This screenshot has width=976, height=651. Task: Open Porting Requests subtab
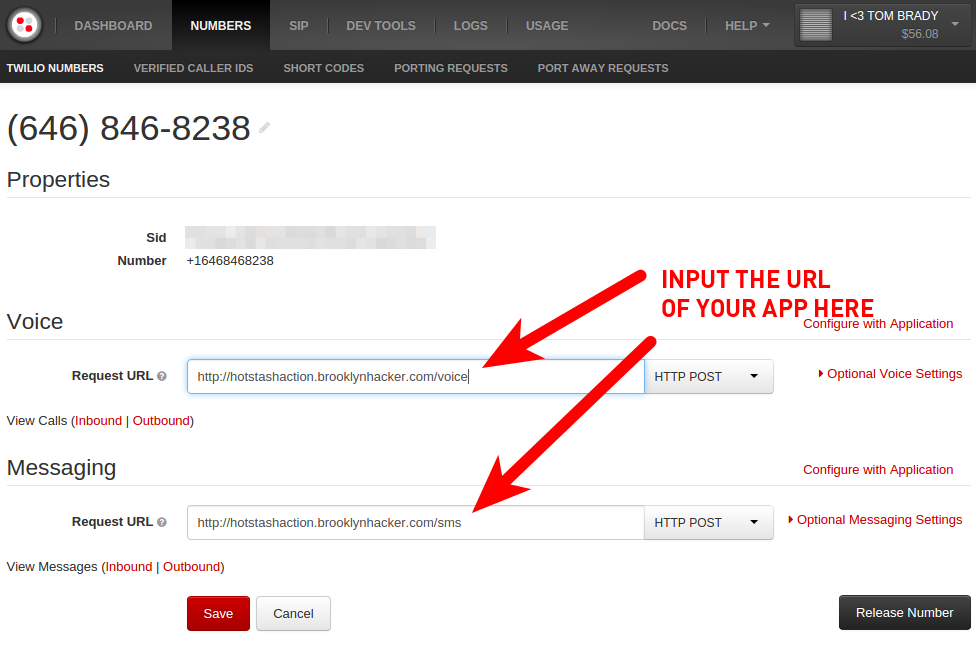(451, 68)
